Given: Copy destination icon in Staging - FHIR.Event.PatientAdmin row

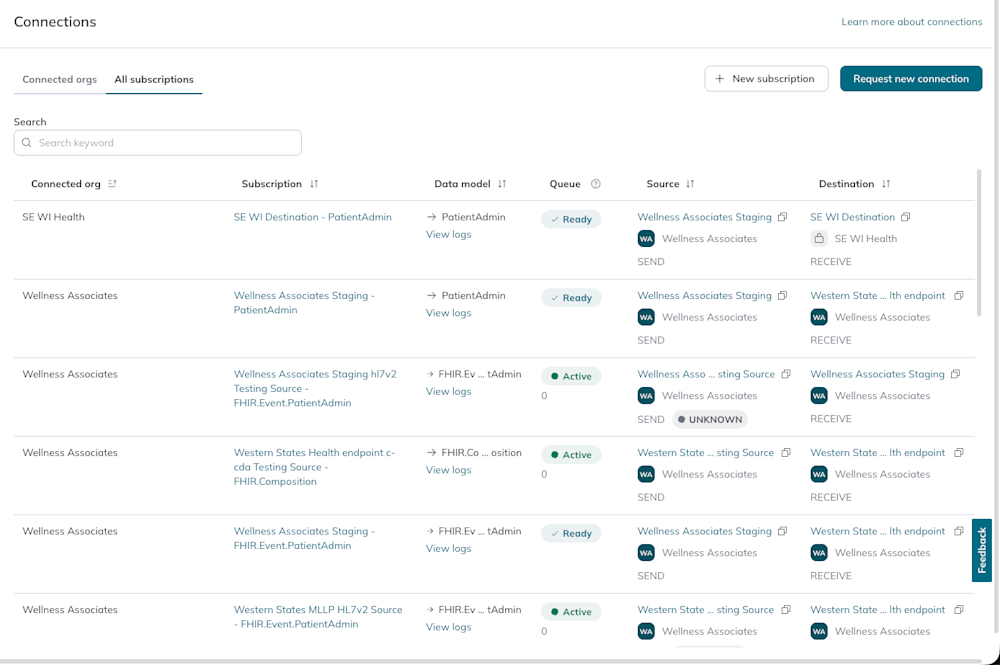Looking at the screenshot, I should [959, 530].
